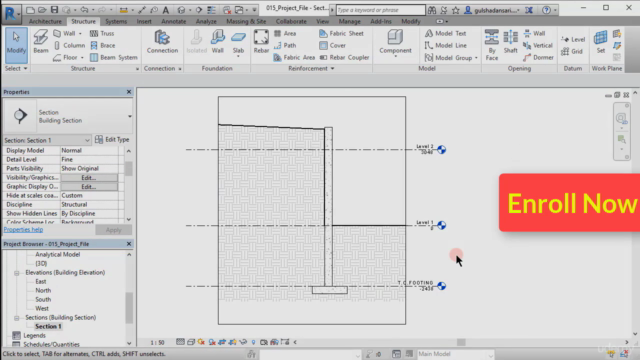The width and height of the screenshot is (640, 360).
Task: Pick the Floor tool
Action: click(66, 58)
